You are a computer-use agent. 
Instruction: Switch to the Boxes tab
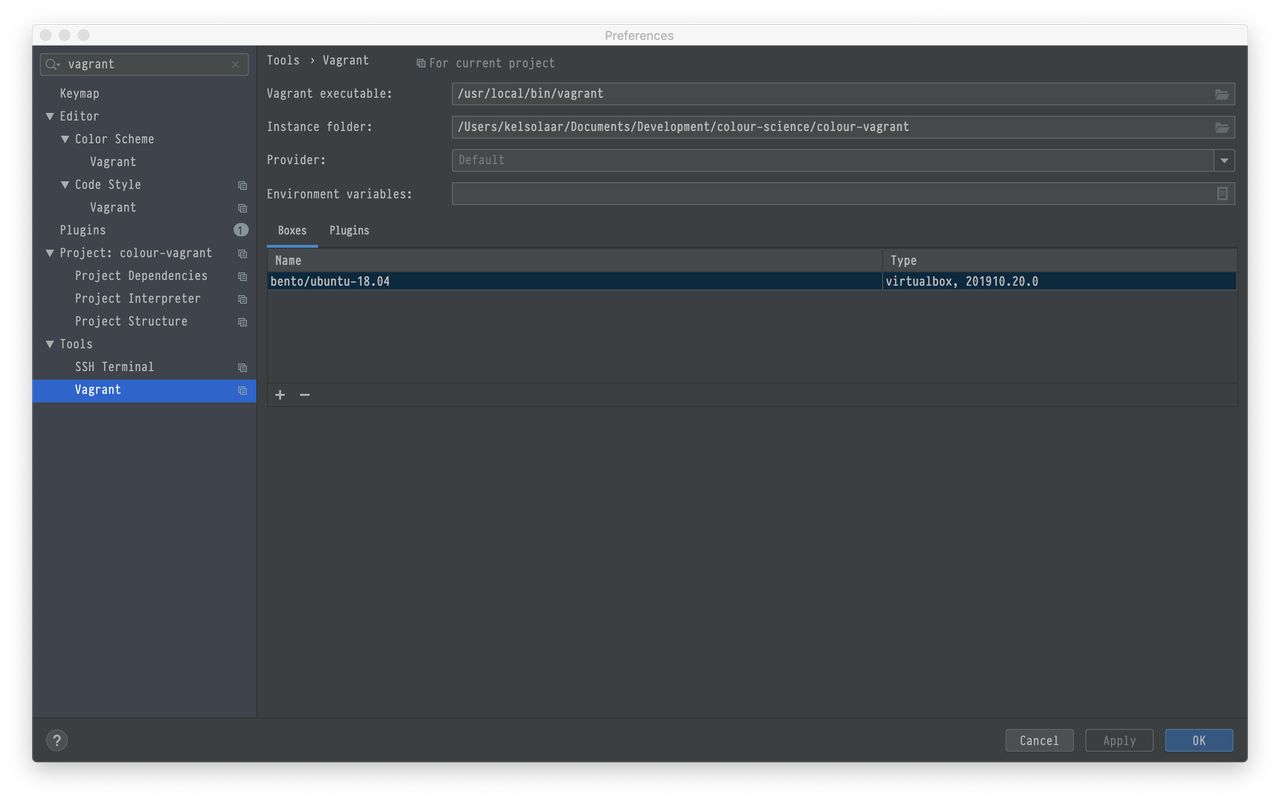pyautogui.click(x=292, y=231)
